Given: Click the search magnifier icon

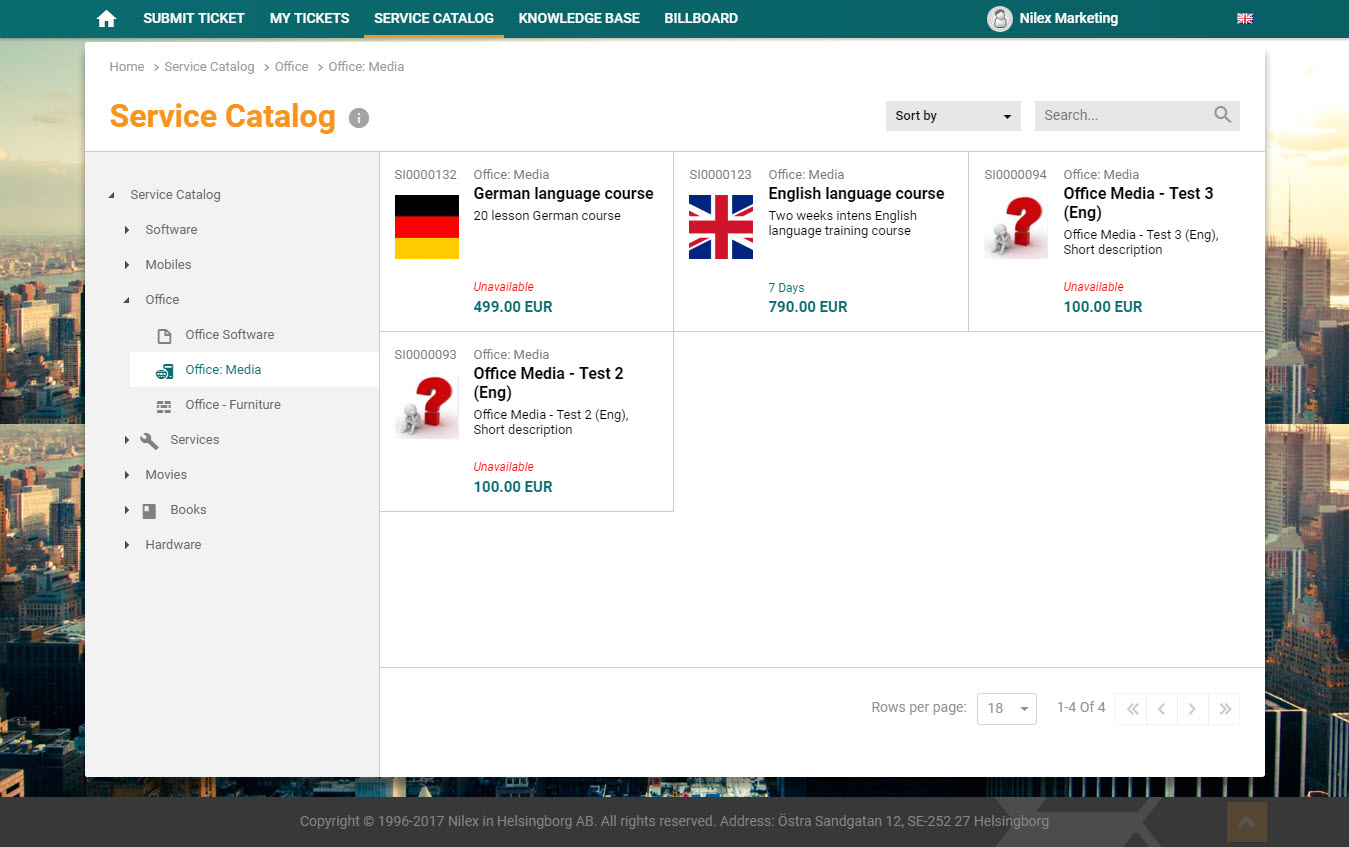Looking at the screenshot, I should tap(1222, 115).
